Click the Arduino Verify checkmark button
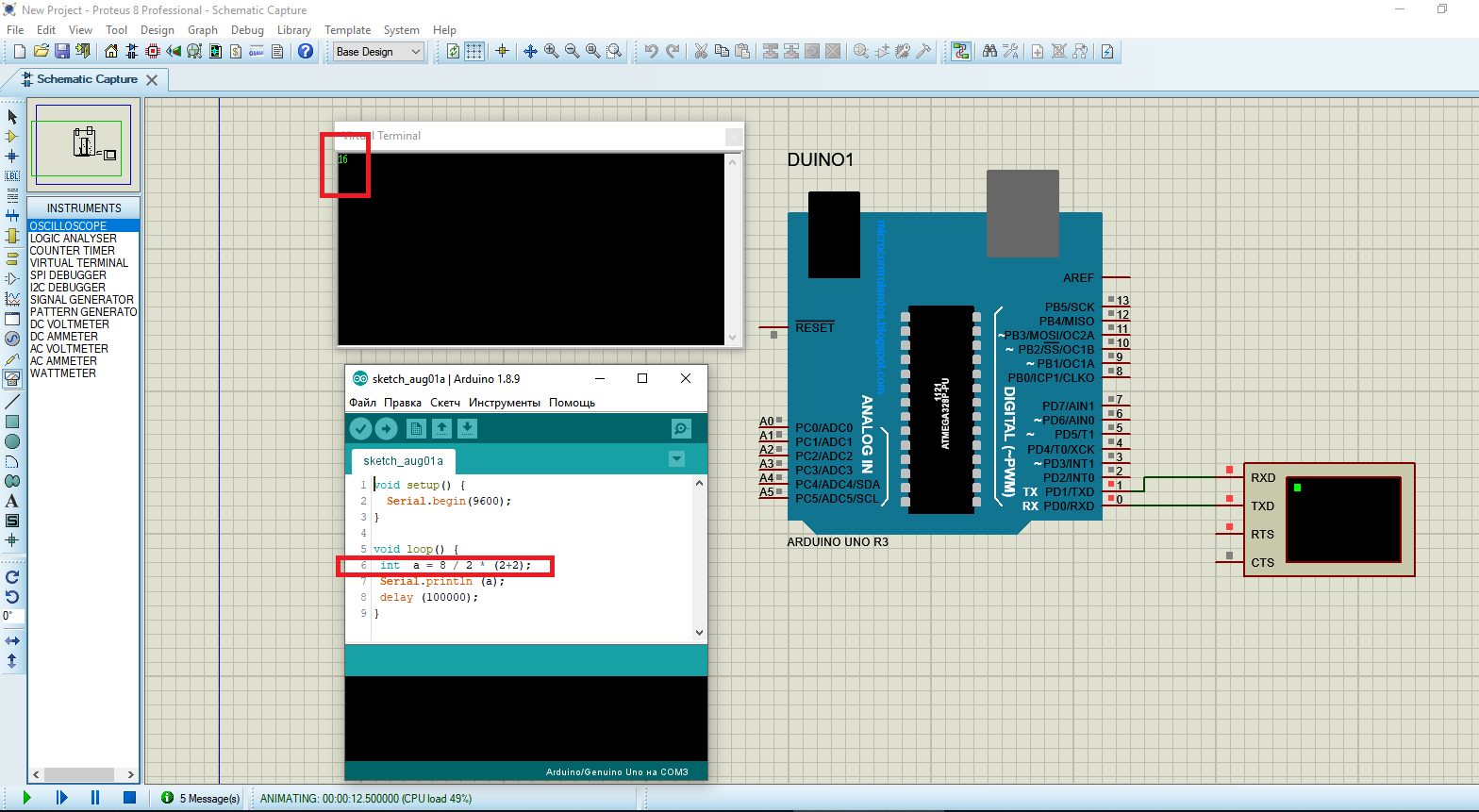Screen dimensions: 1479x812 click(x=360, y=429)
